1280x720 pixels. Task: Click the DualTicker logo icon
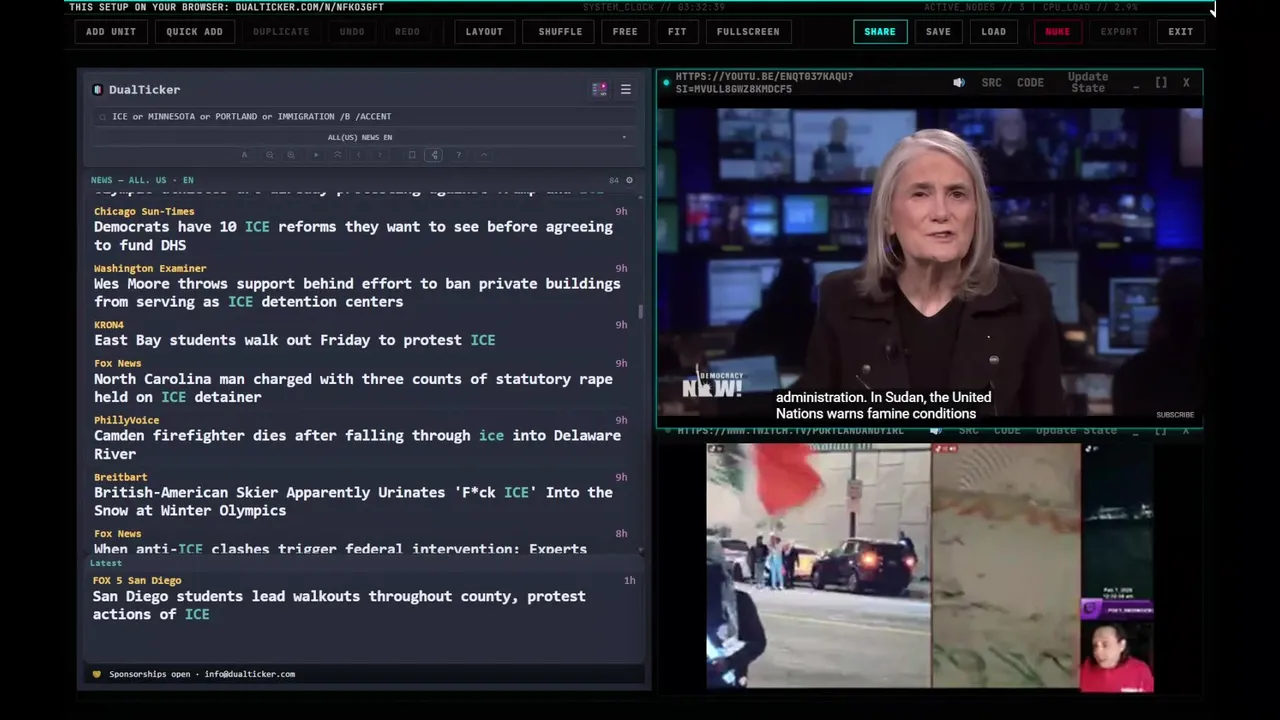pyautogui.click(x=97, y=89)
